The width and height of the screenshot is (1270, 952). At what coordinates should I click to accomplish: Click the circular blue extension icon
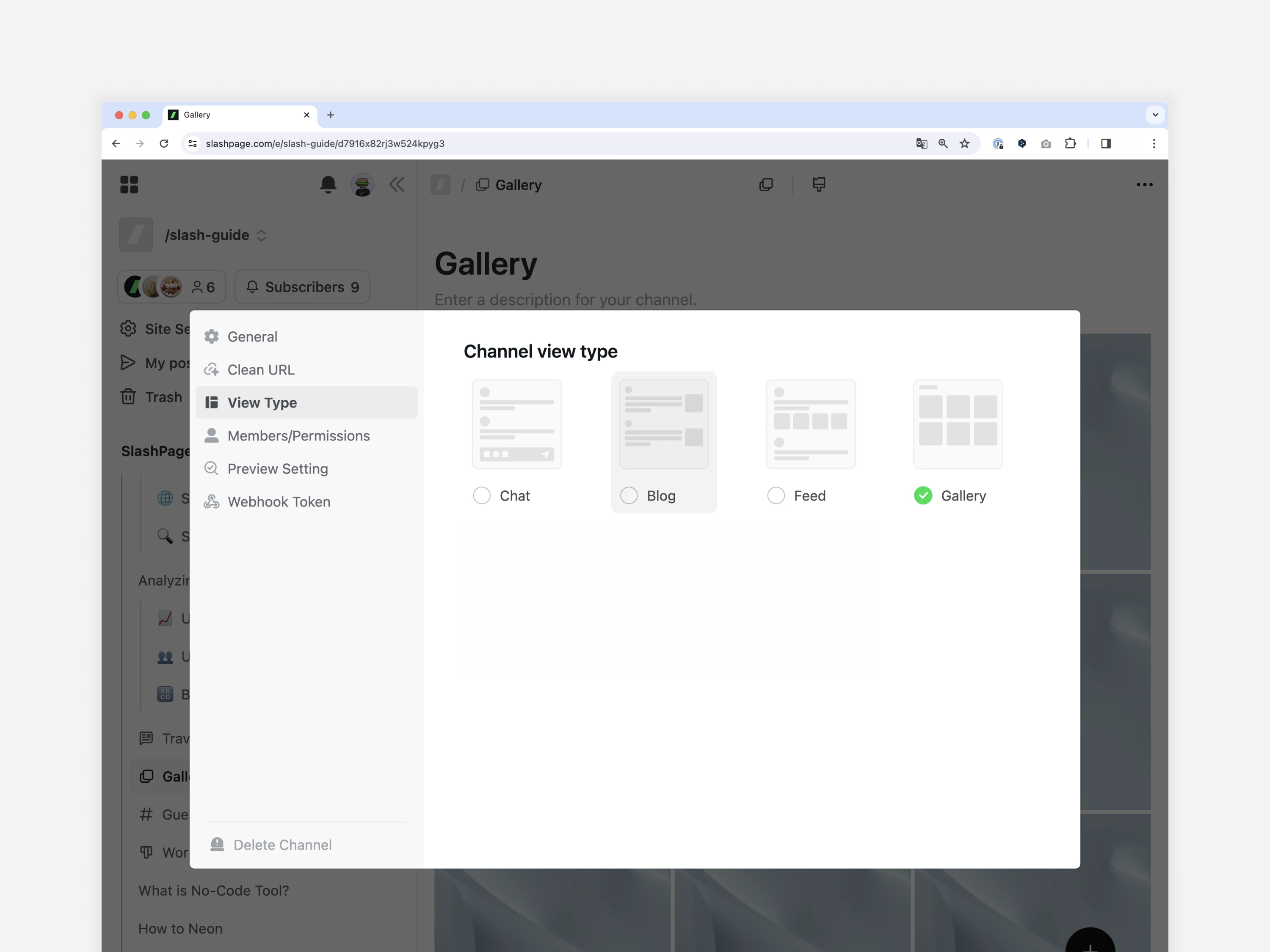click(998, 143)
